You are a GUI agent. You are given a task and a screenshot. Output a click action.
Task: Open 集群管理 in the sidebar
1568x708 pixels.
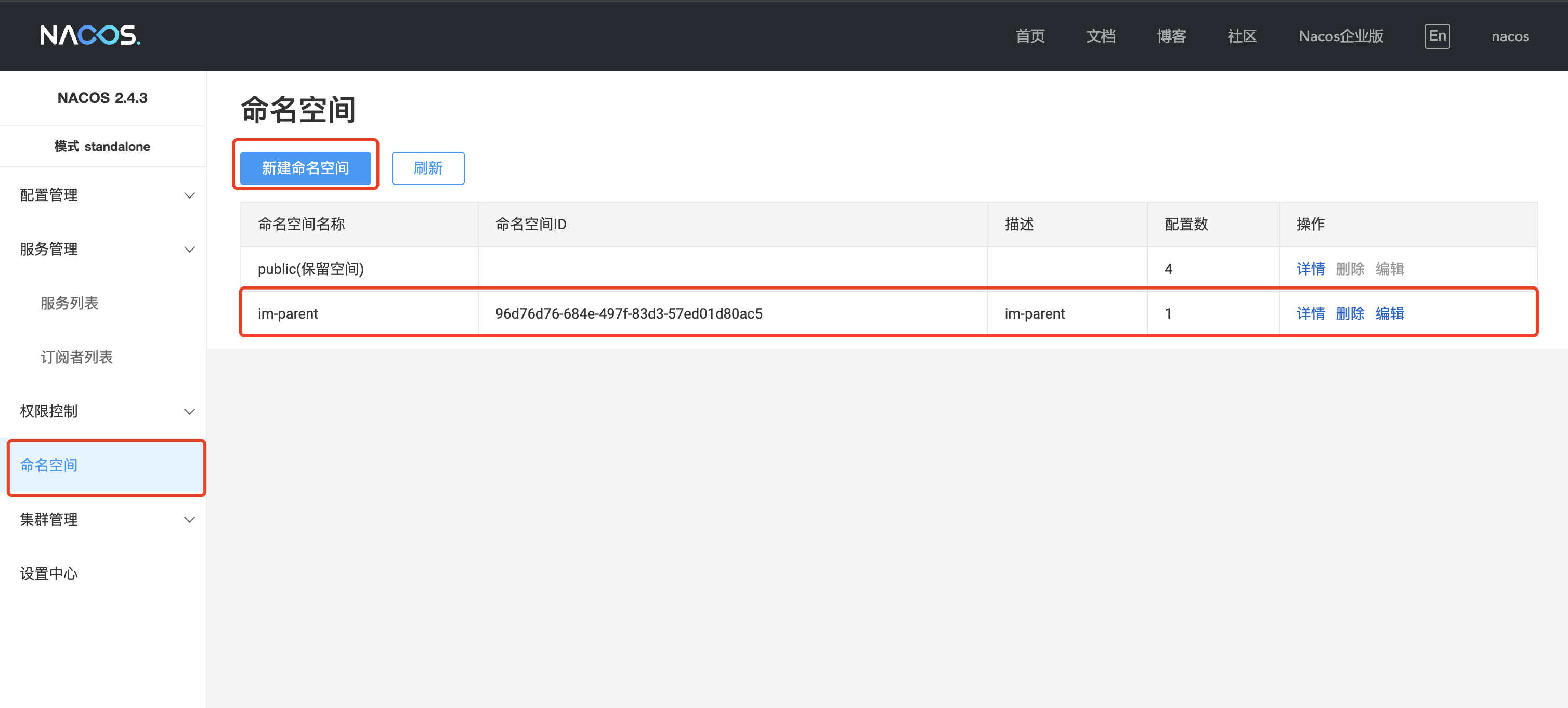(49, 520)
